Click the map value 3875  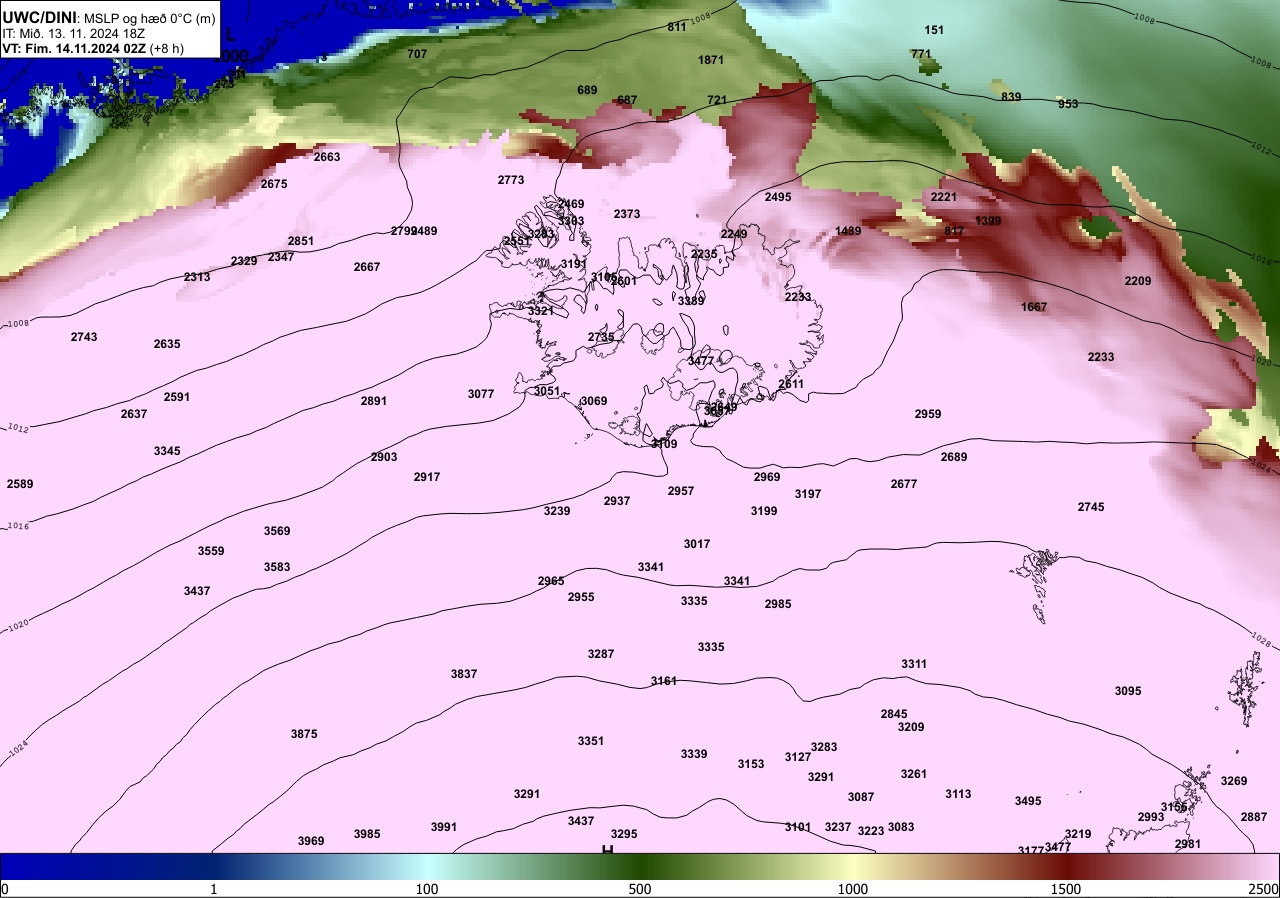[304, 734]
